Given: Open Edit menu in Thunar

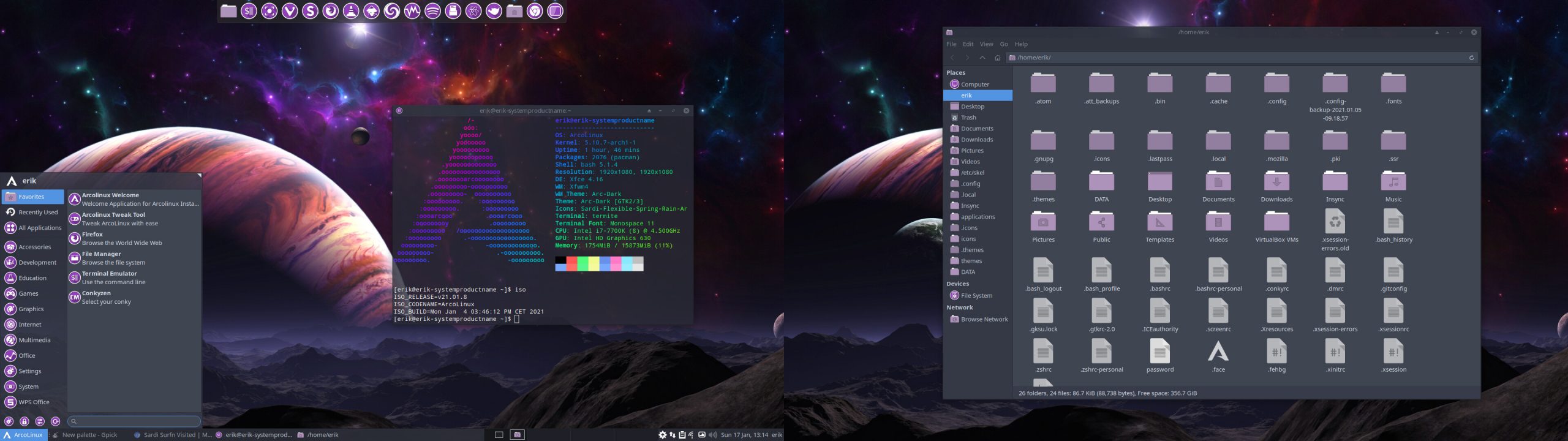Looking at the screenshot, I should click(968, 44).
